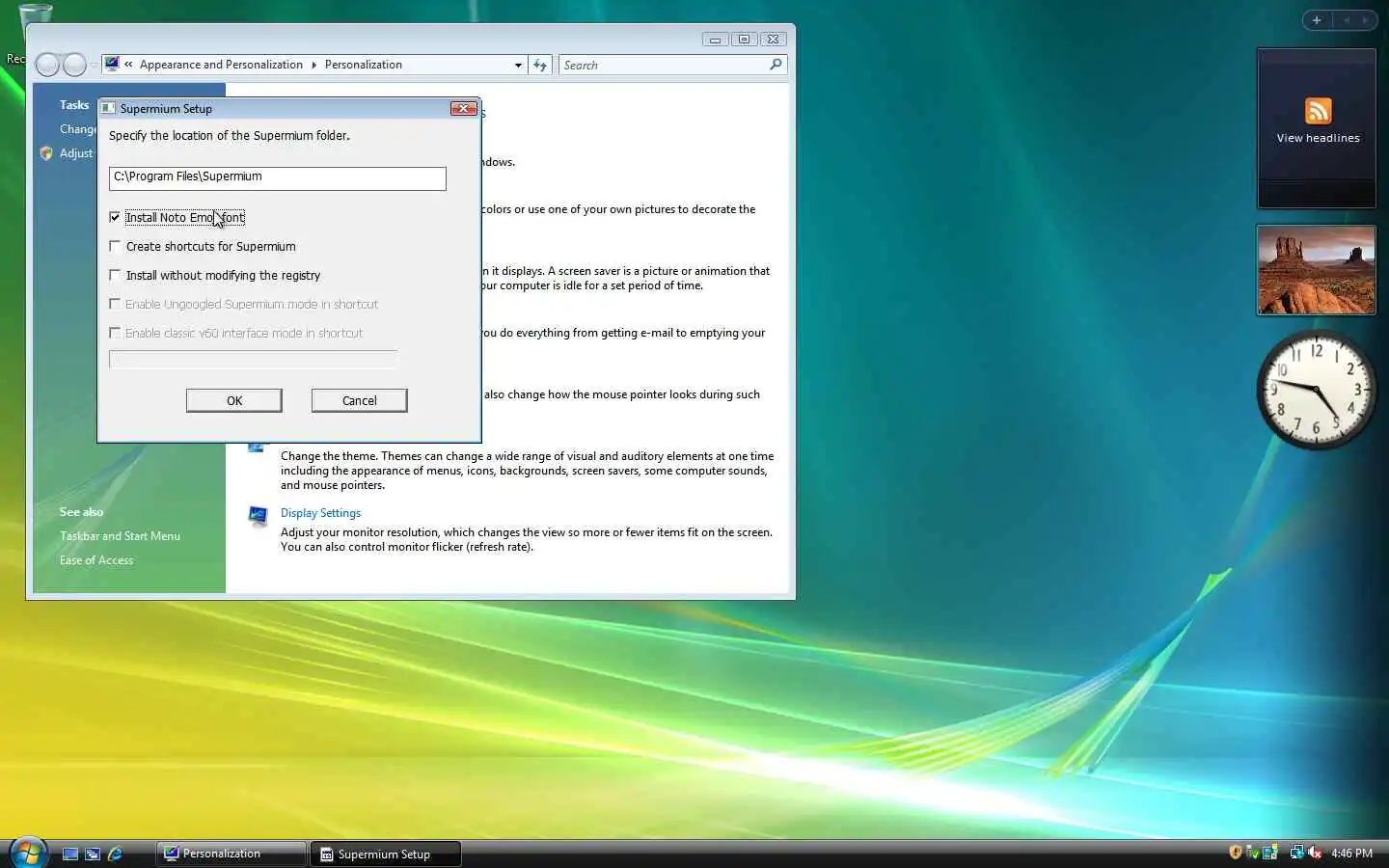Close the Supermium Setup dialog
Image resolution: width=1389 pixels, height=868 pixels.
pyautogui.click(x=464, y=108)
